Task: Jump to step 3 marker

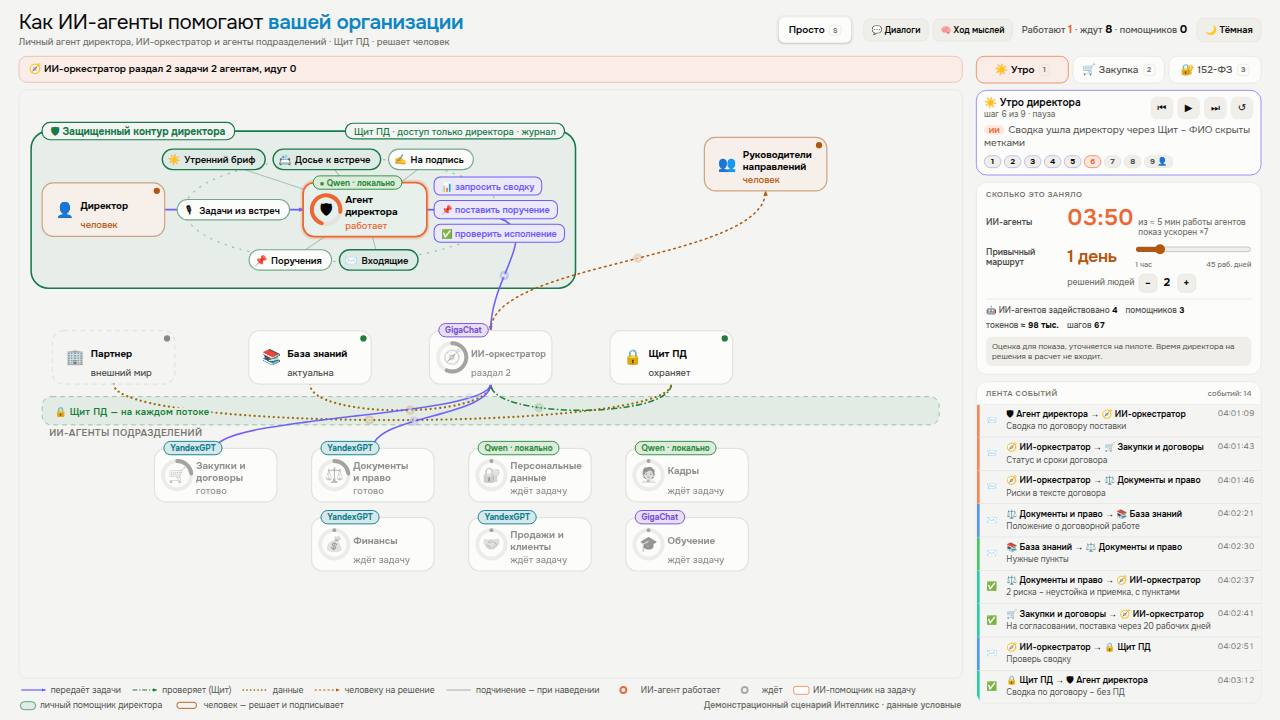Action: (1030, 161)
